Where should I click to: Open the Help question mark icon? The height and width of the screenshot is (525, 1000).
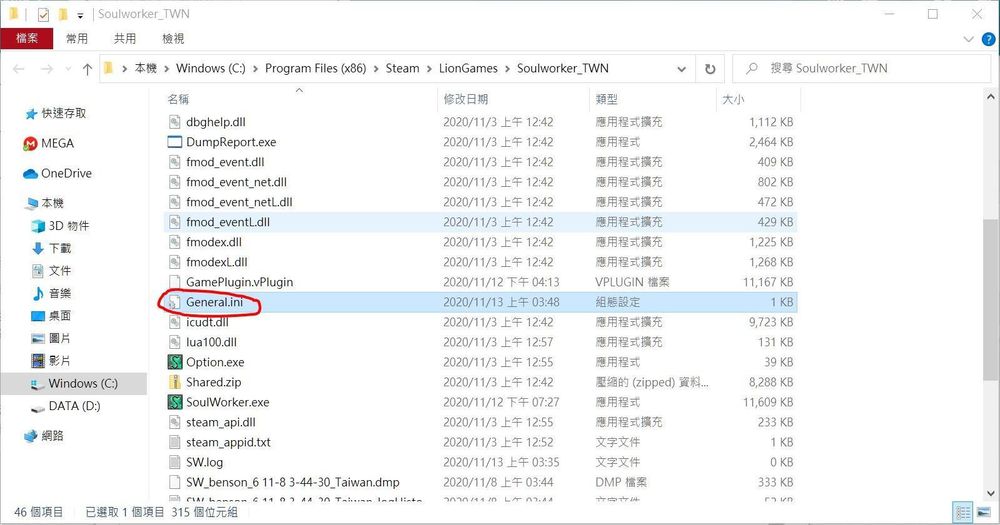point(988,39)
